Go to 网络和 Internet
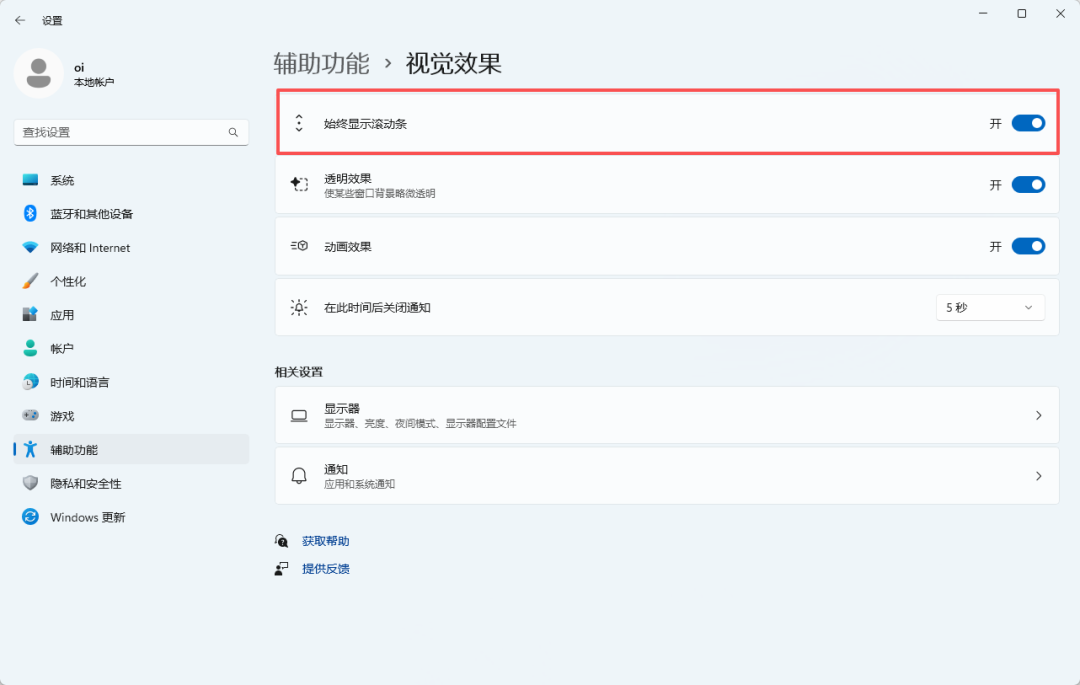 131,247
